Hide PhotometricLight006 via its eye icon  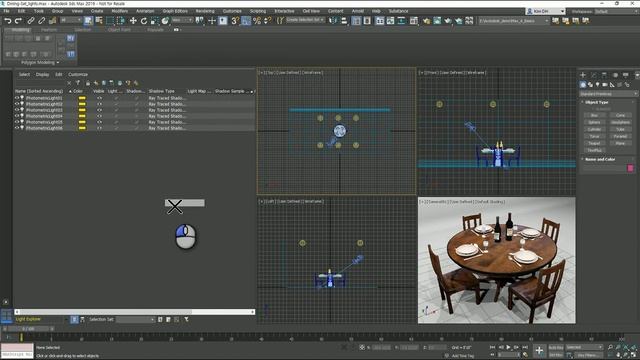17,128
